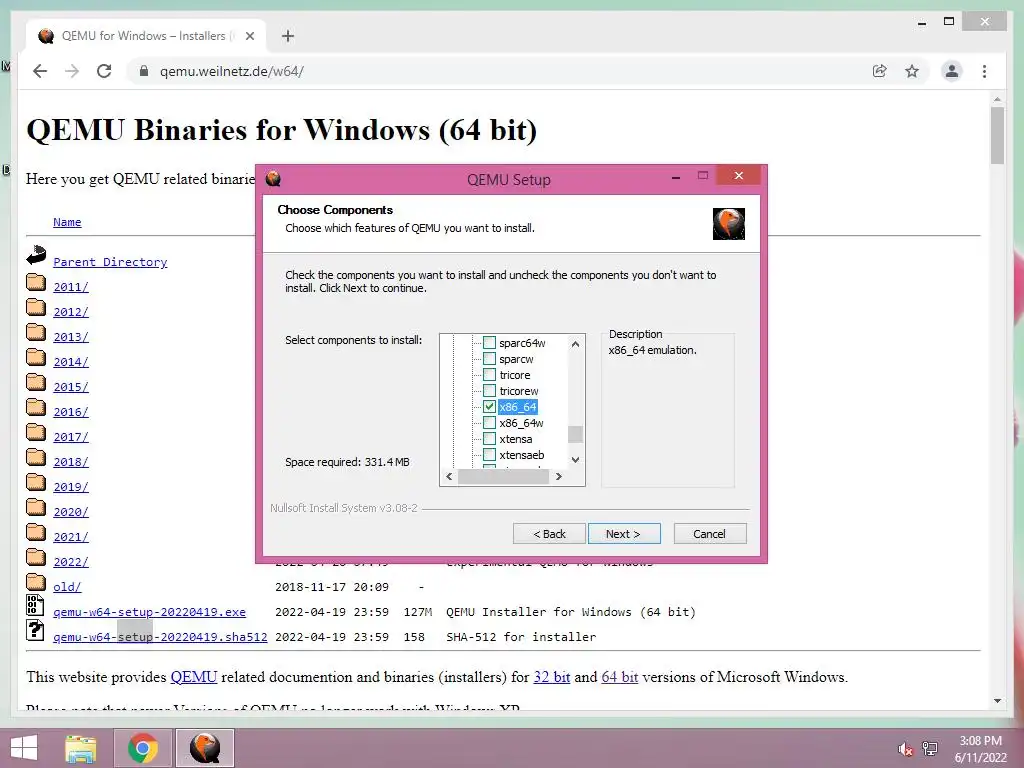Tick the xtensa component checkbox
1024x768 pixels.
pyautogui.click(x=489, y=438)
